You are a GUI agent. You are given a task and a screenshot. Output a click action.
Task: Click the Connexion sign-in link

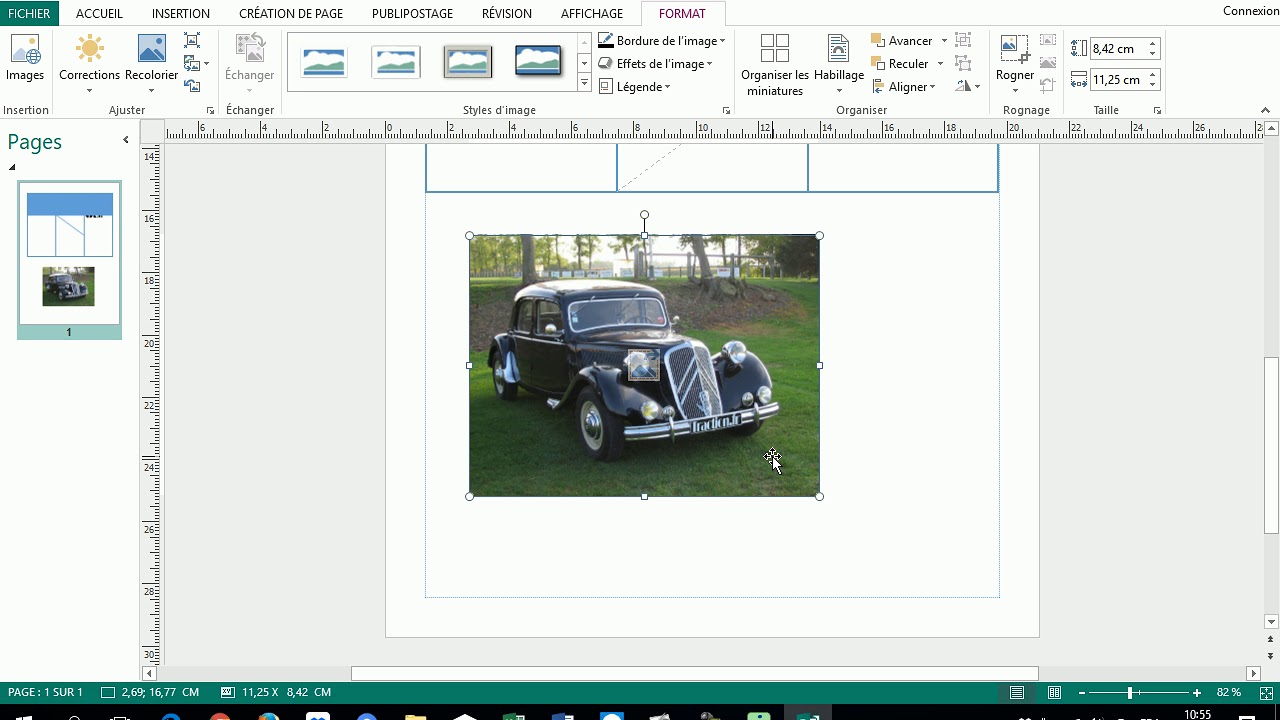(x=1250, y=11)
